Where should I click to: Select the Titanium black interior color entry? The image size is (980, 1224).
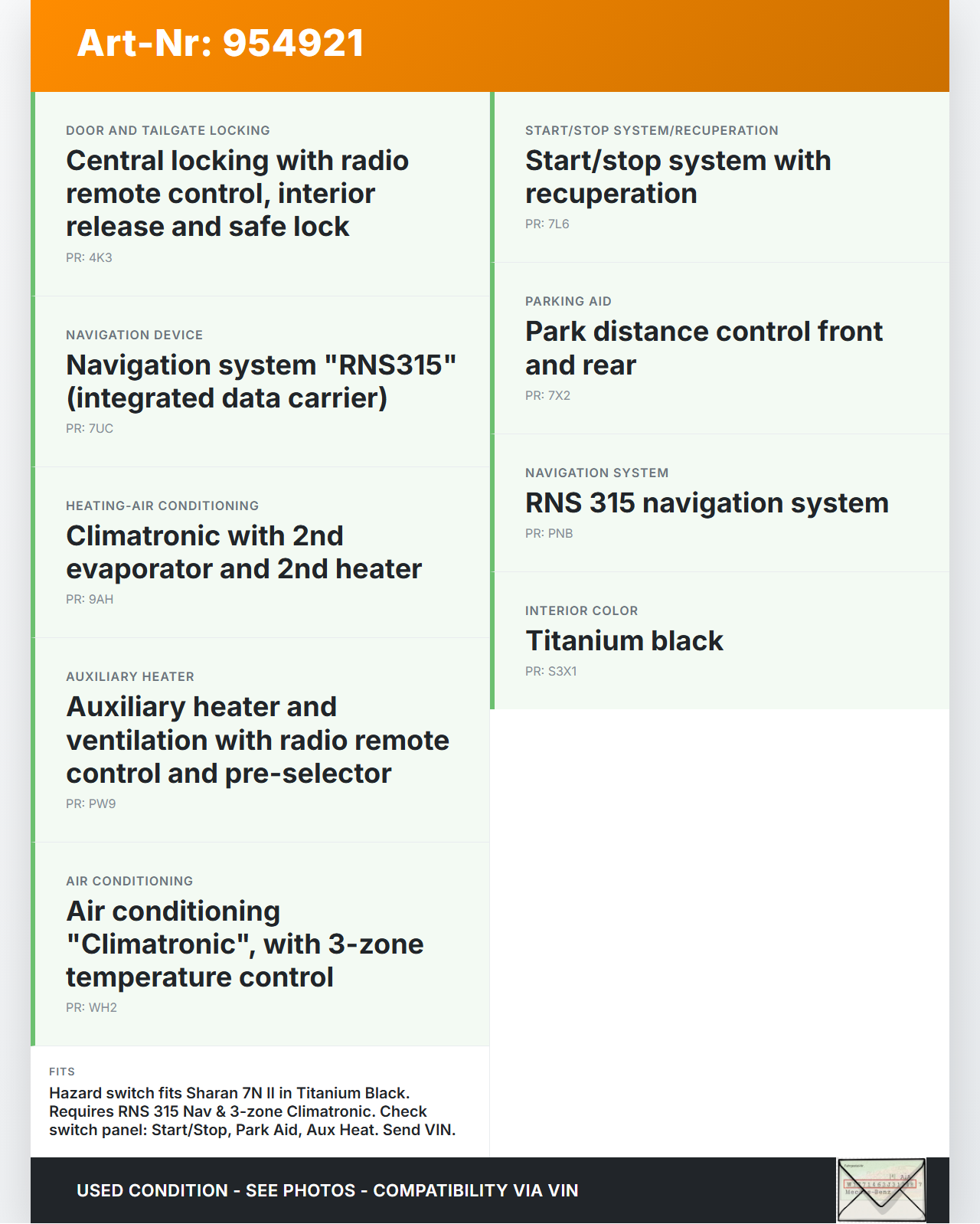624,641
